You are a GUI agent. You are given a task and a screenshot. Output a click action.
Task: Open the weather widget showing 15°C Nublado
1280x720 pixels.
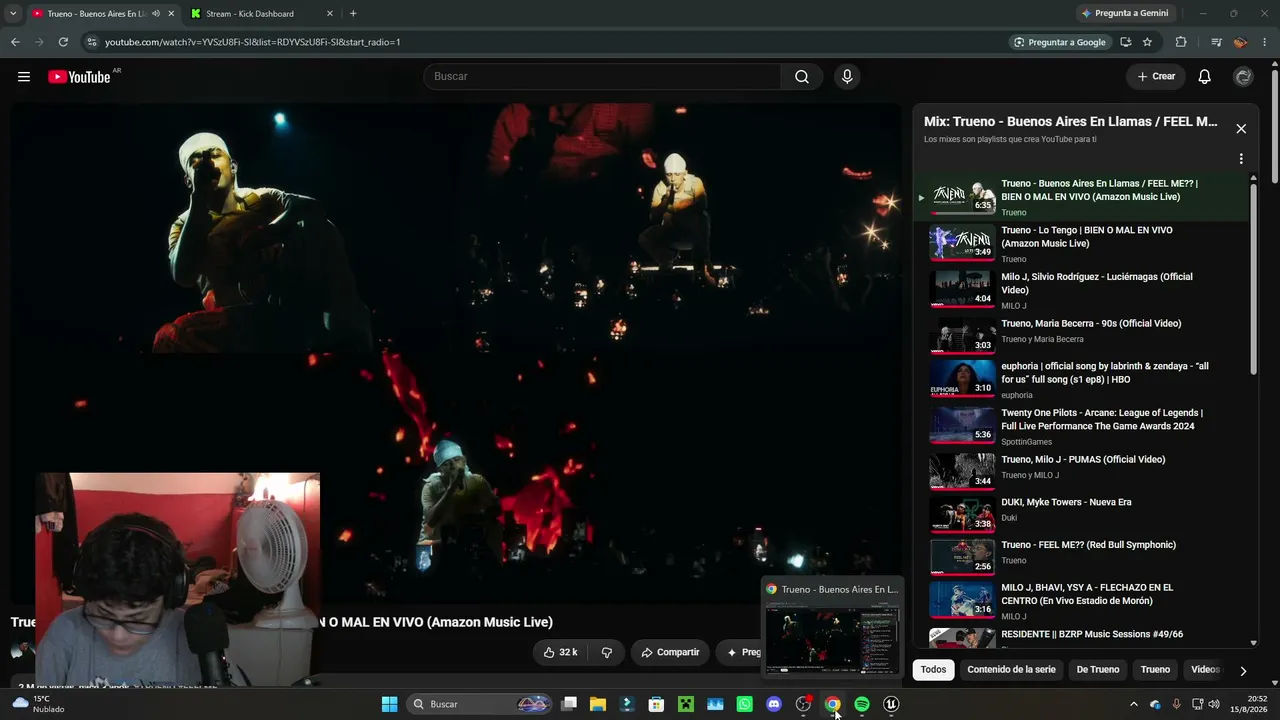click(38, 705)
